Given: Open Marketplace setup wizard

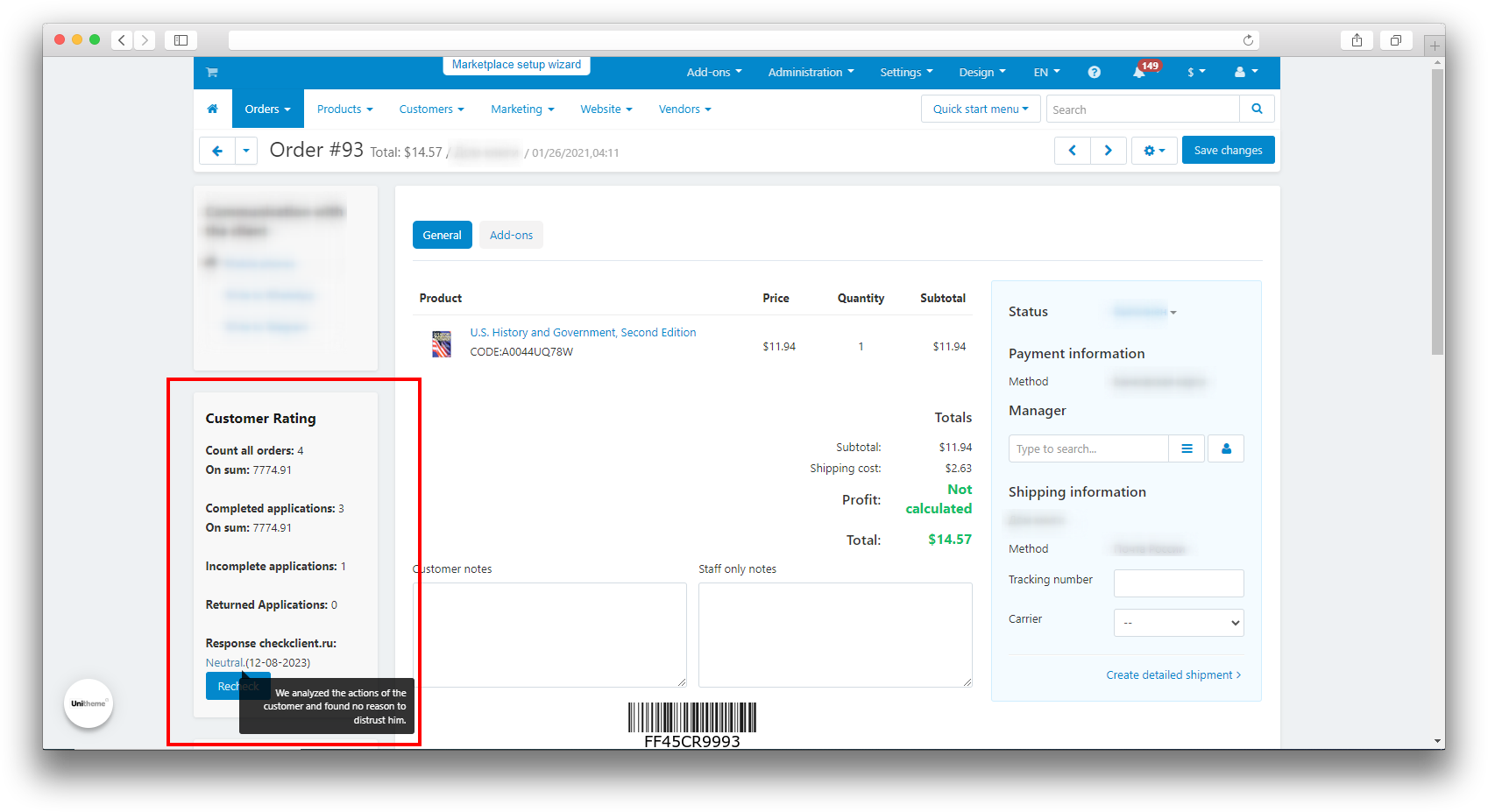Looking at the screenshot, I should tap(516, 65).
